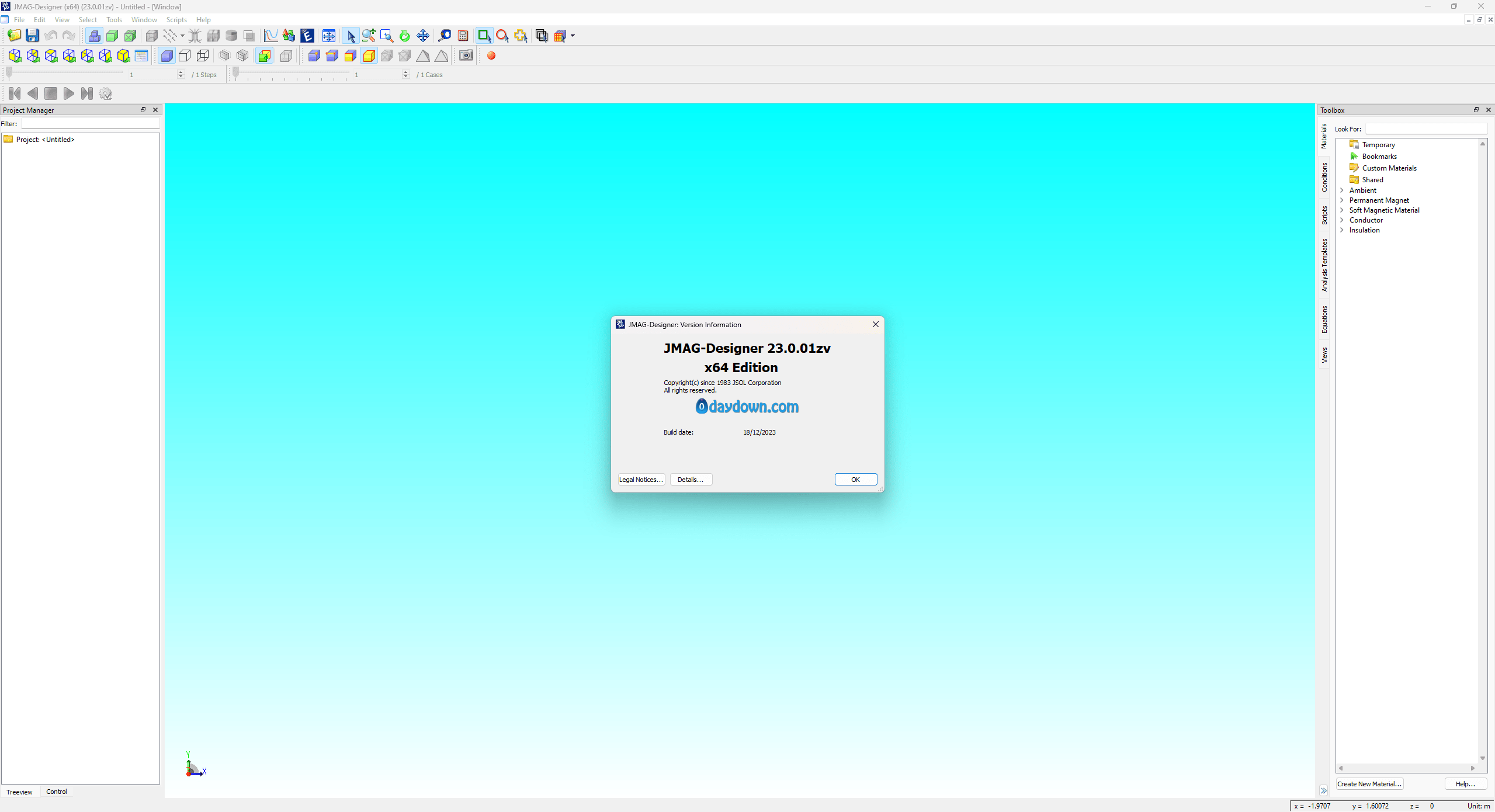Image resolution: width=1495 pixels, height=812 pixels.
Task: Open the Help menu
Action: pos(203,20)
